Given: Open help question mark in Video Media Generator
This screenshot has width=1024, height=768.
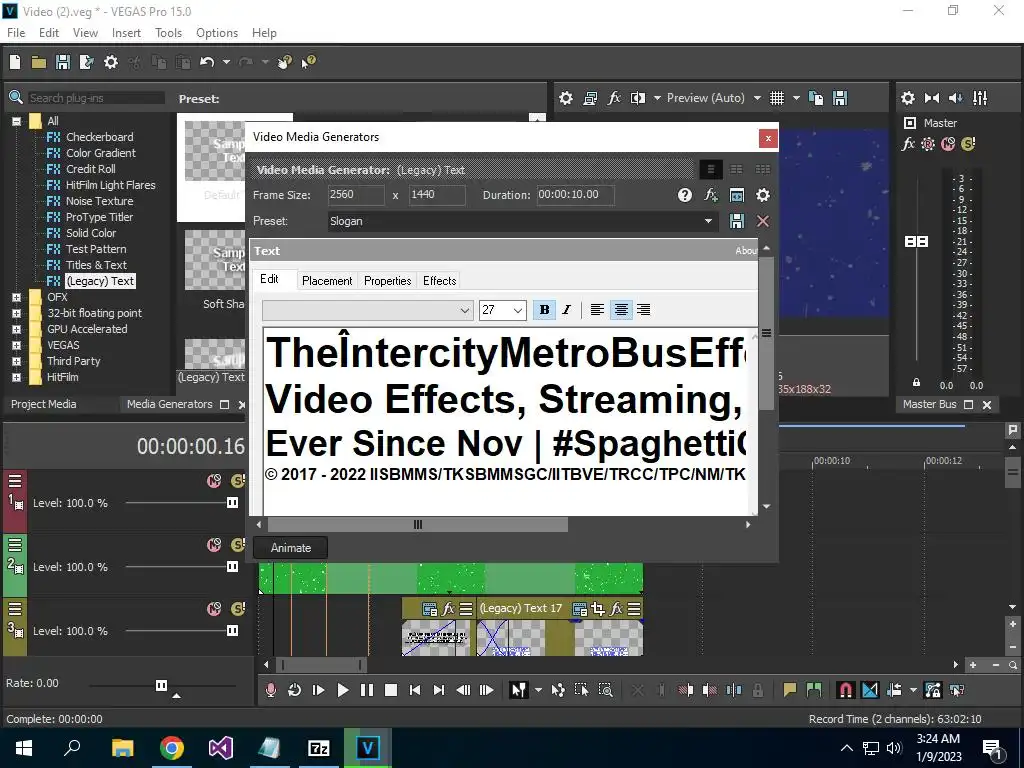Looking at the screenshot, I should pyautogui.click(x=684, y=195).
